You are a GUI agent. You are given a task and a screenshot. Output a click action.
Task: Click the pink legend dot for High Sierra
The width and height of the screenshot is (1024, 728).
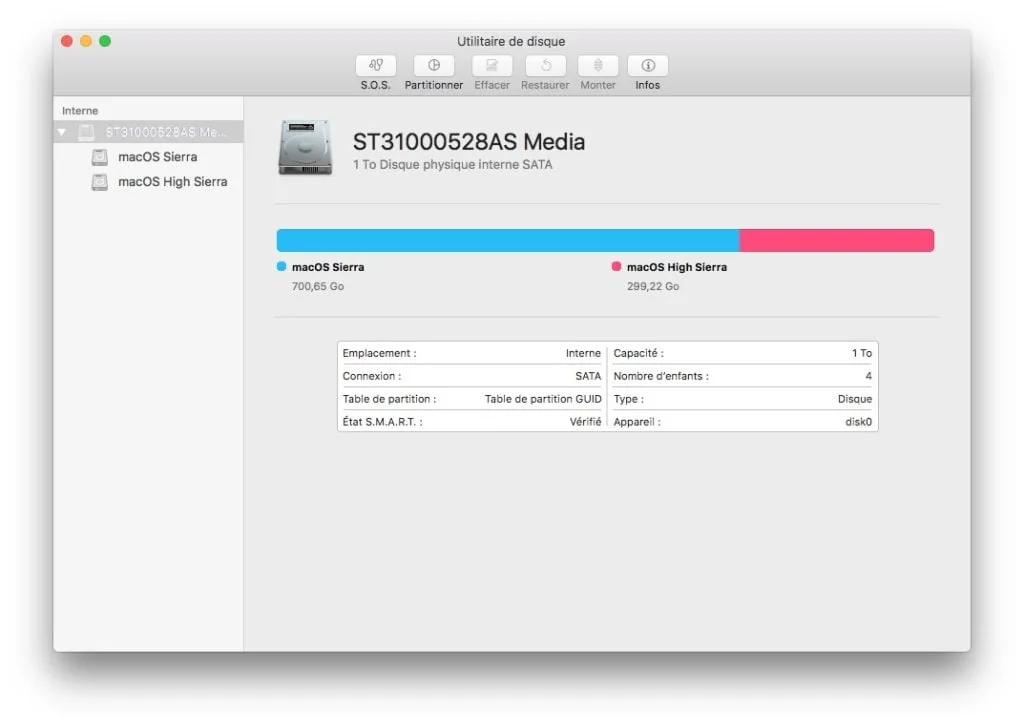coord(616,266)
